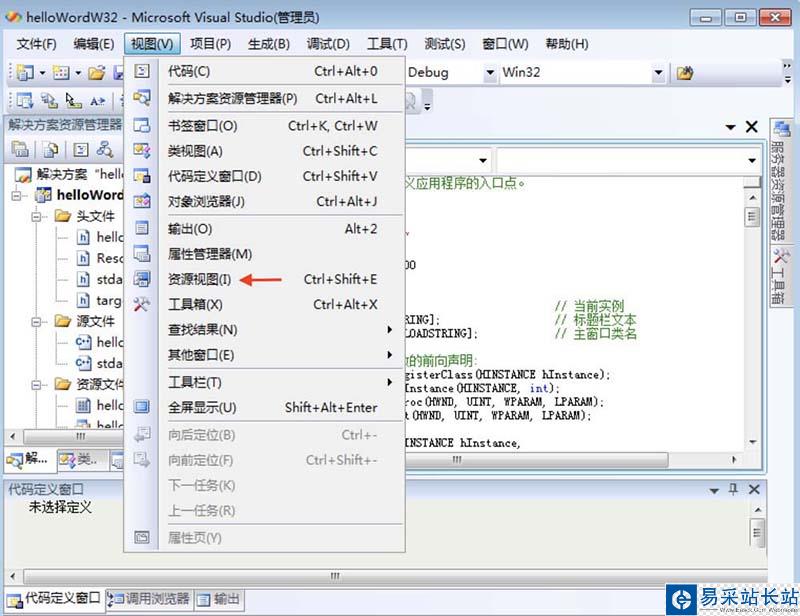Viewport: 800px width, 616px height.
Task: Click the Add New Item toolbar icon
Action: coord(61,73)
